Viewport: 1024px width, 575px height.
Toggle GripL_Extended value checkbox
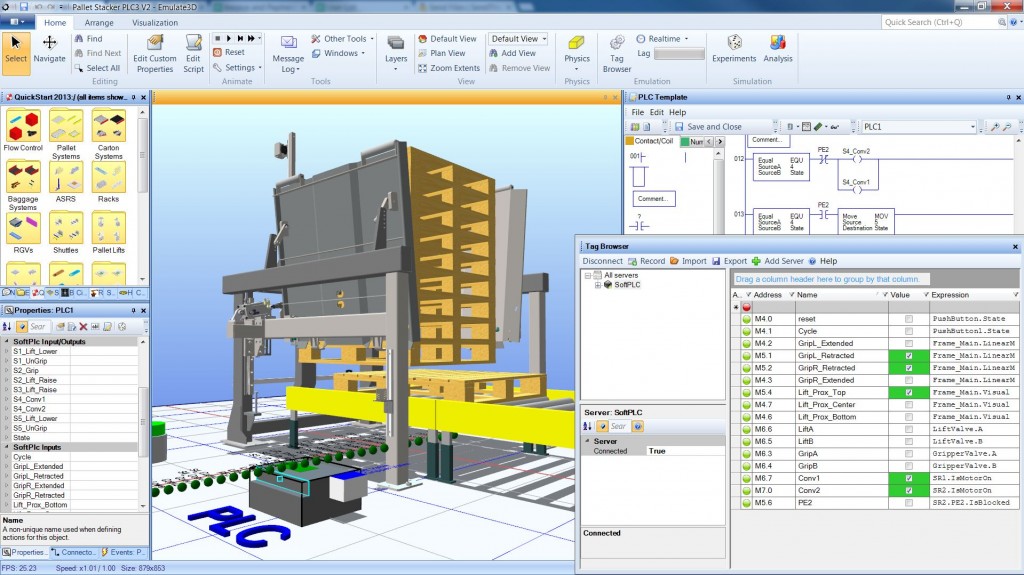pos(908,343)
